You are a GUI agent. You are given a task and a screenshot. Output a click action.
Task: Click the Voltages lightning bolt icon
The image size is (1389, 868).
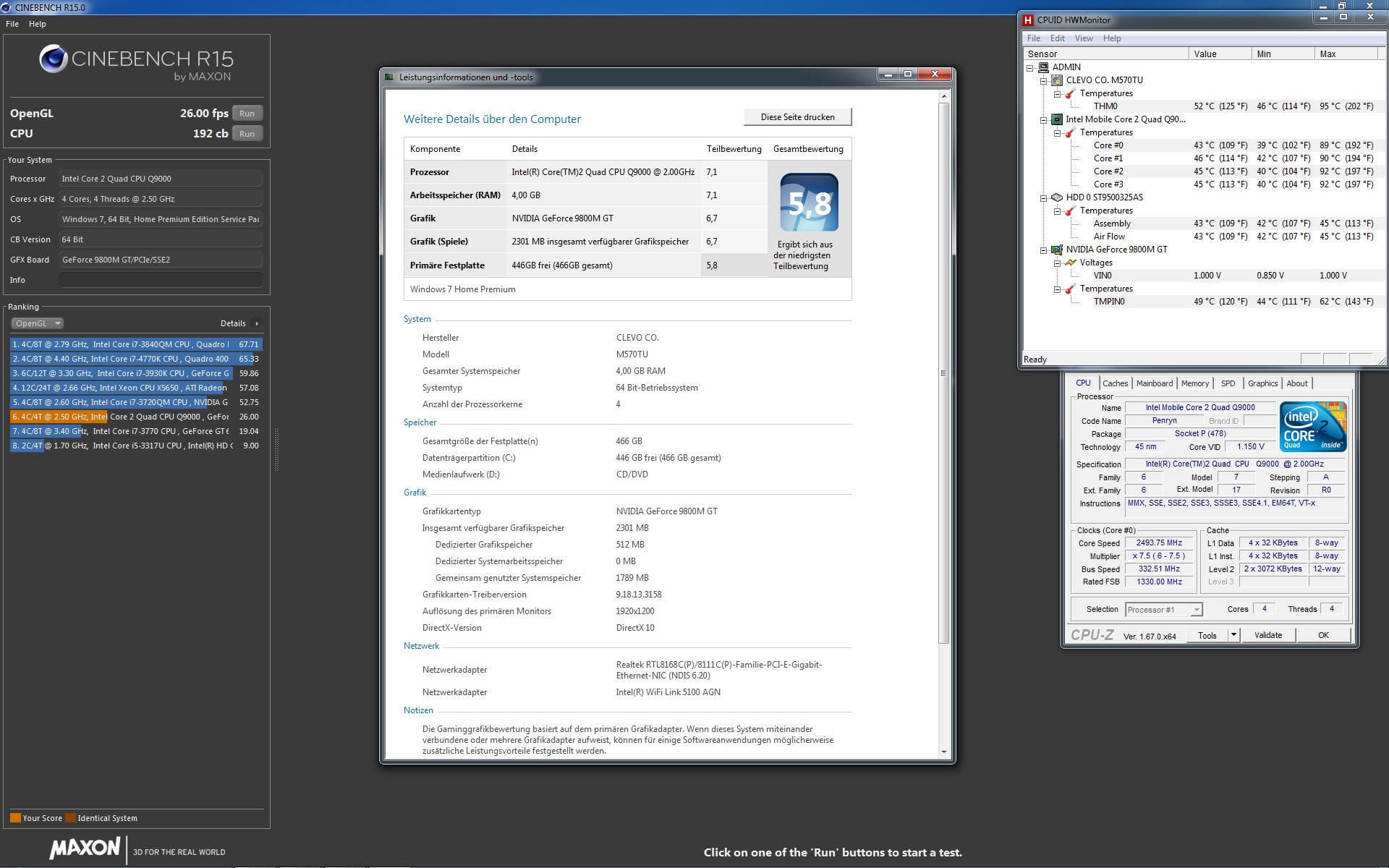(x=1071, y=263)
